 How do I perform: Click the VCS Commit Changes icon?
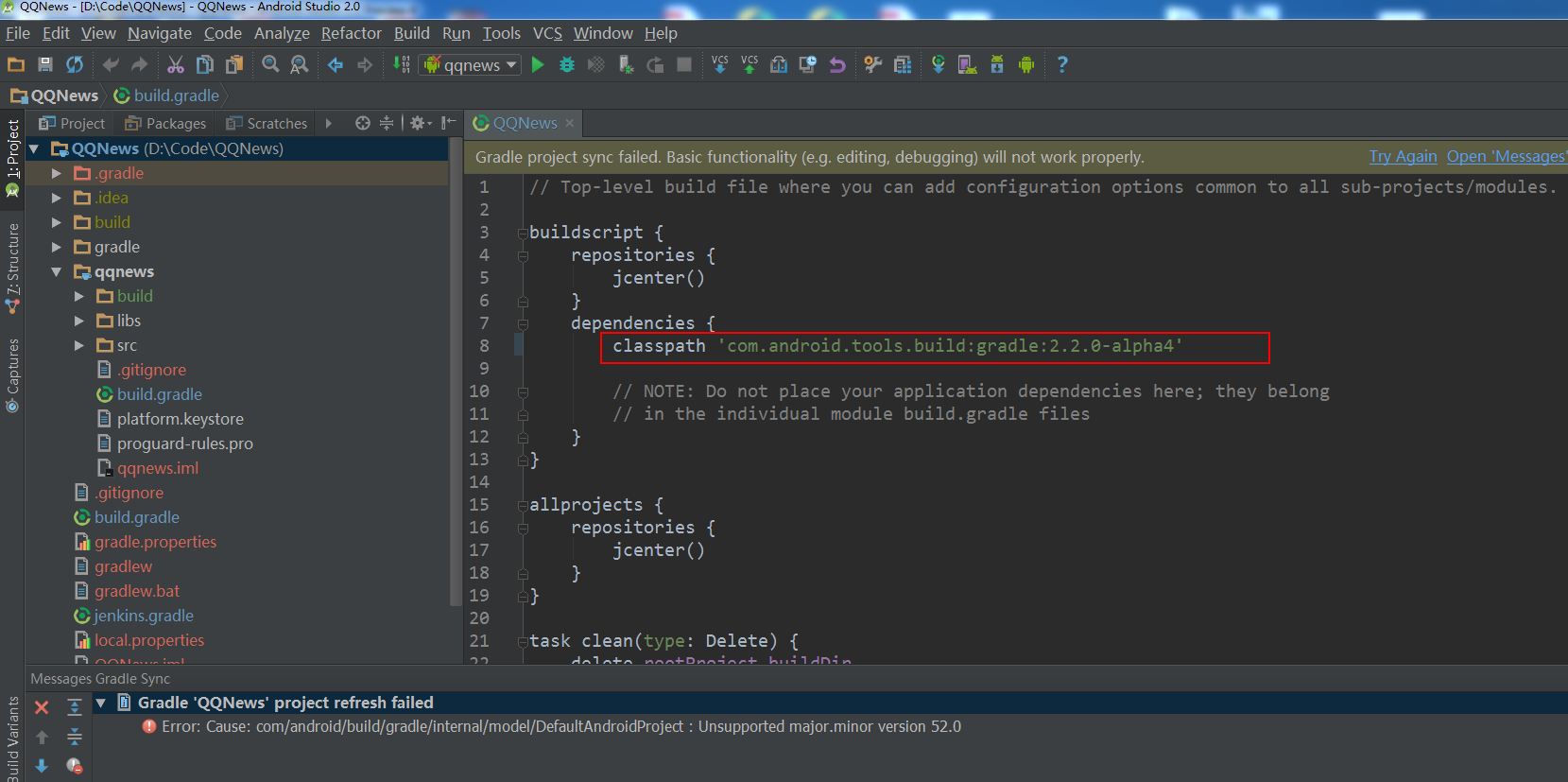[x=750, y=64]
